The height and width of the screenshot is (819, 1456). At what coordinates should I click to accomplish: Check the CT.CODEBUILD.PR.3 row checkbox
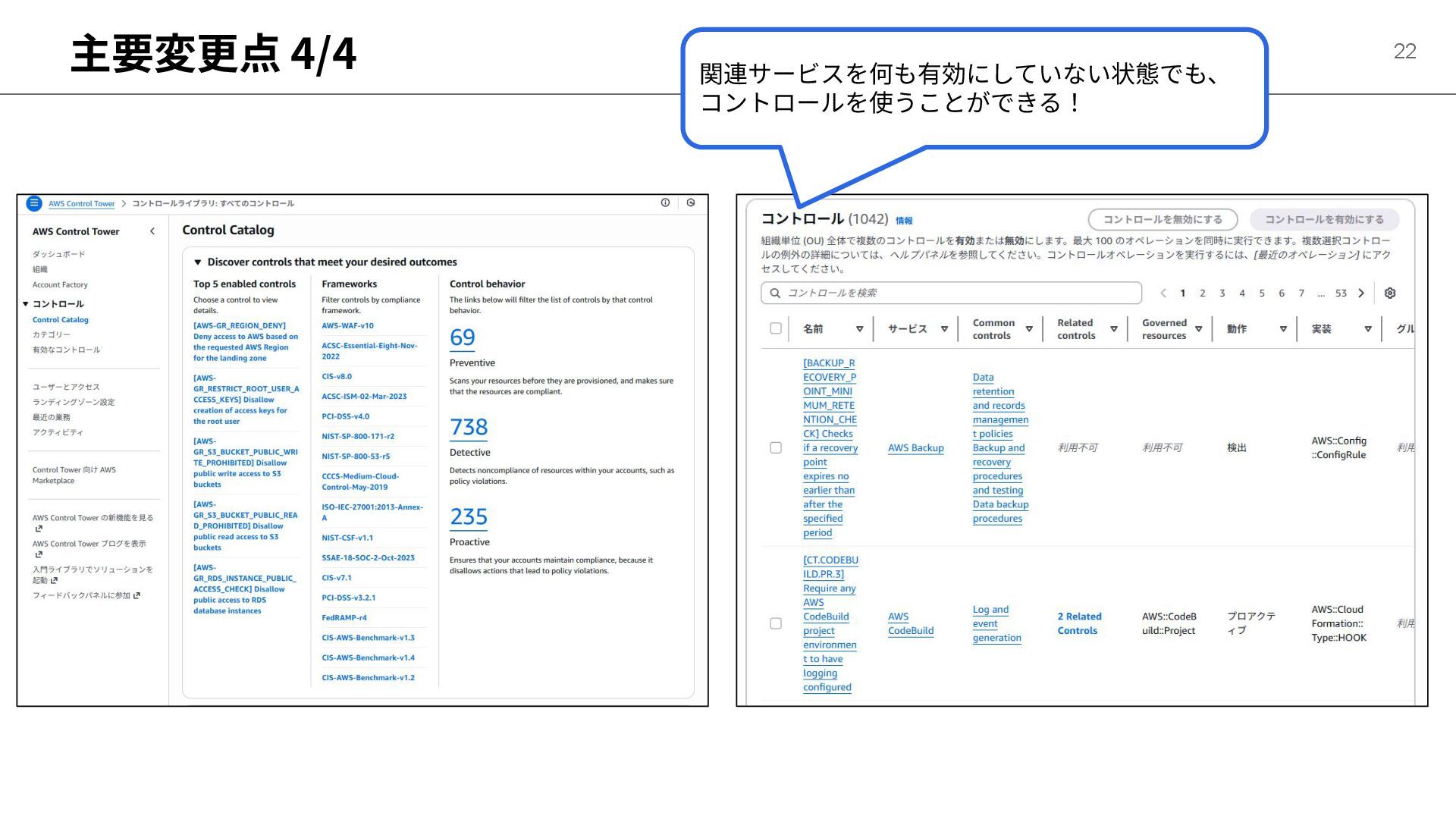coord(775,623)
